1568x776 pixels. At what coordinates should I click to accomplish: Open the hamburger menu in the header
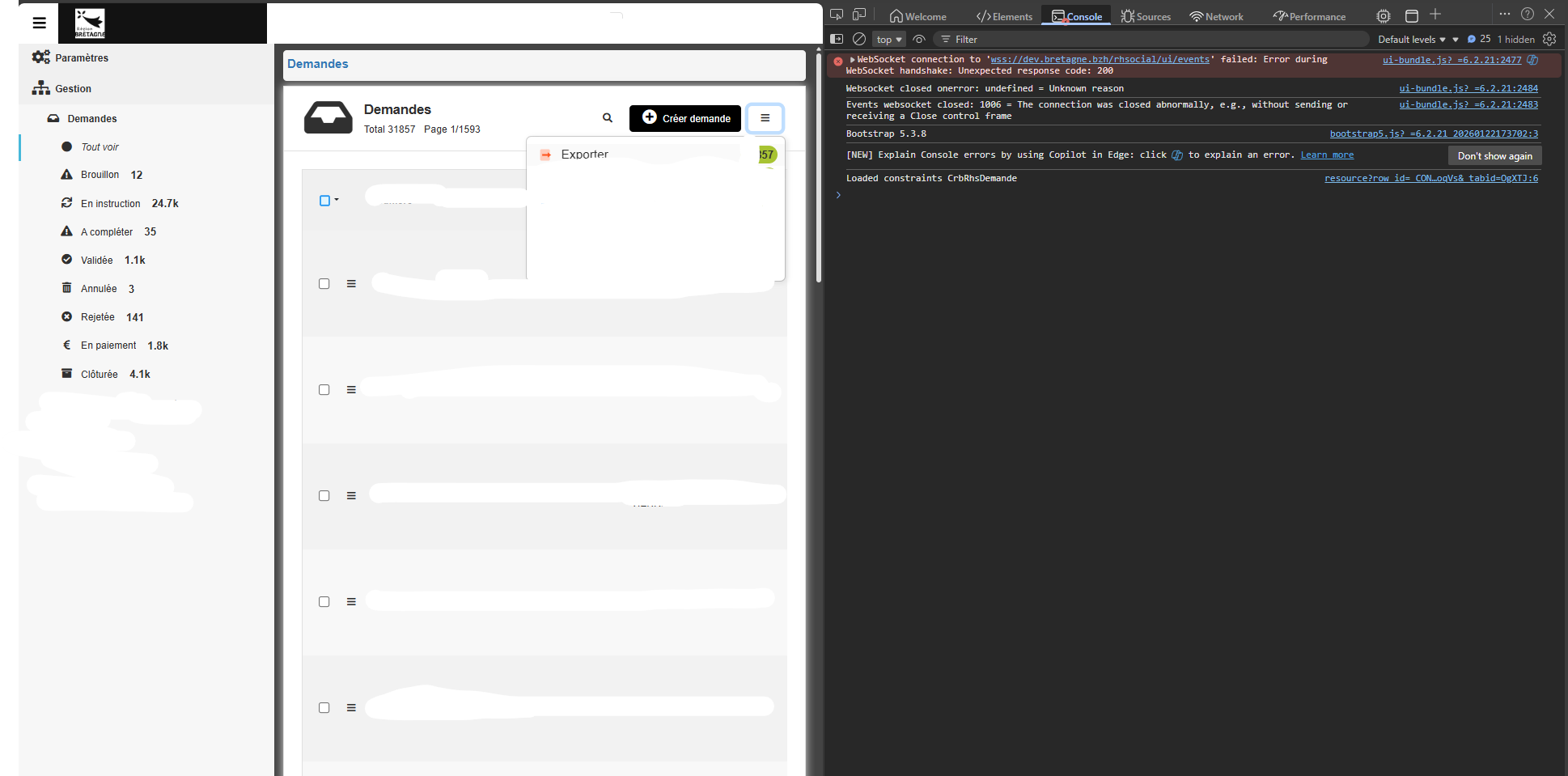[39, 23]
